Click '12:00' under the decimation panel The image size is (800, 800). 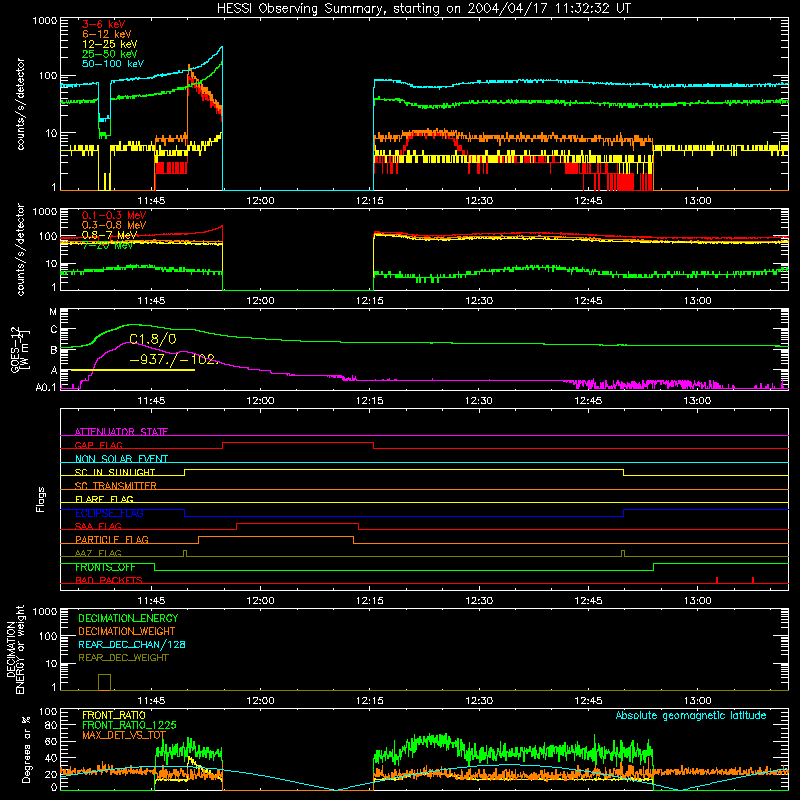[x=260, y=701]
